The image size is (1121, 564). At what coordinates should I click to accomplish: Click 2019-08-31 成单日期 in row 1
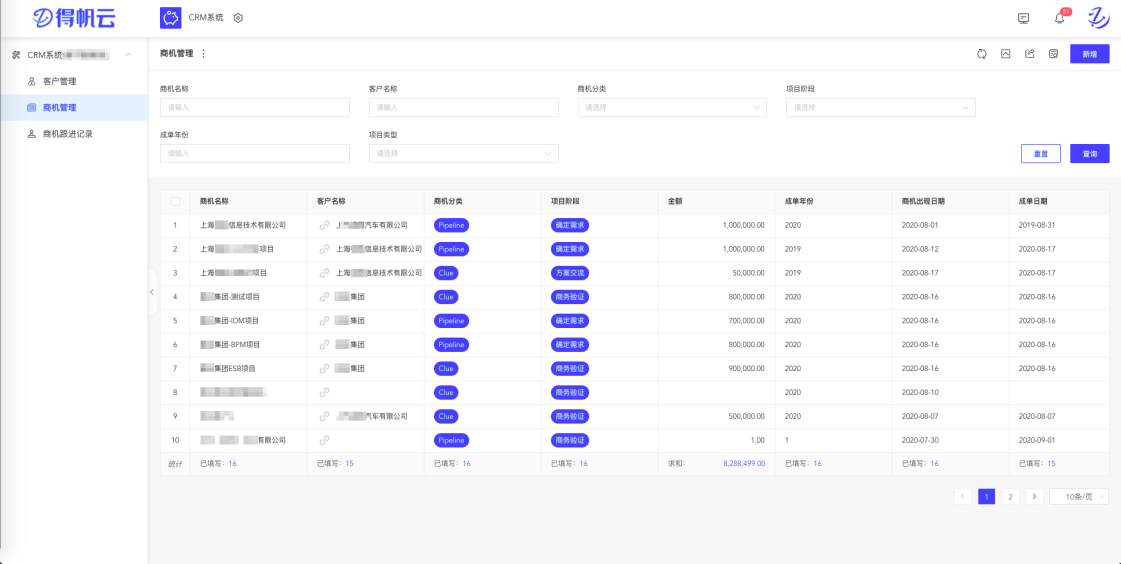[1037, 225]
